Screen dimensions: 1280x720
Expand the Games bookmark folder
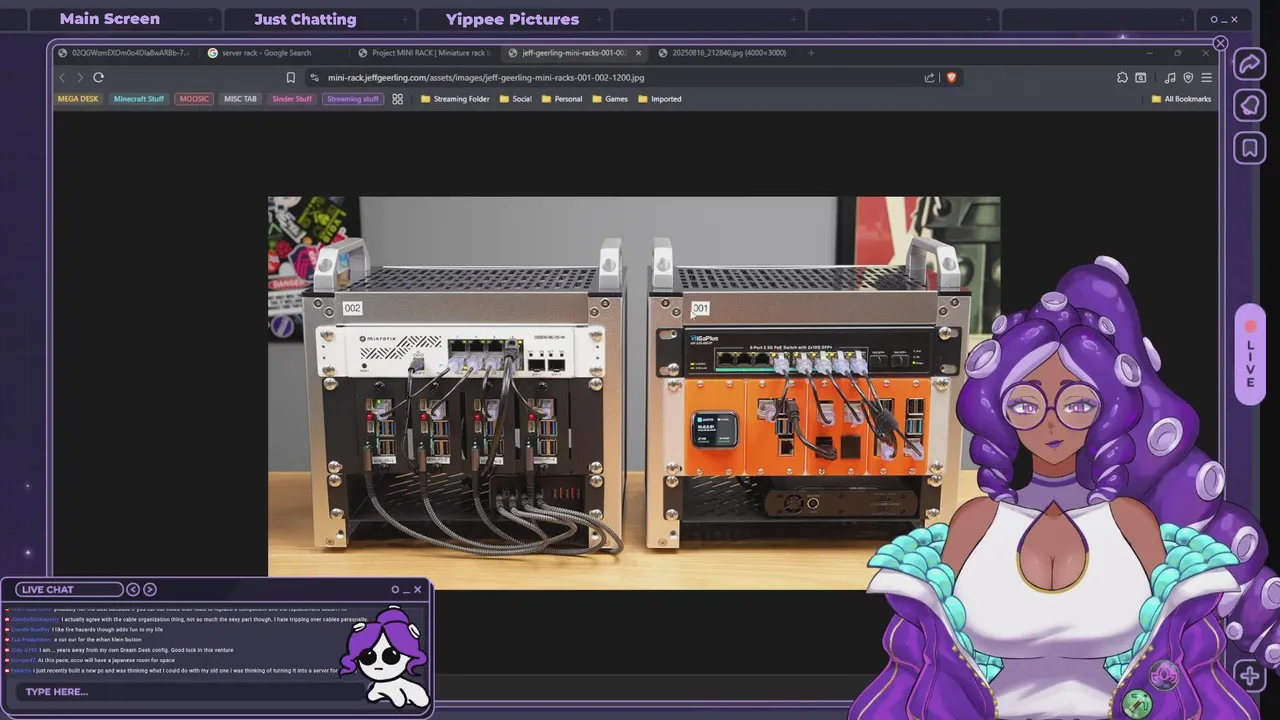point(610,99)
